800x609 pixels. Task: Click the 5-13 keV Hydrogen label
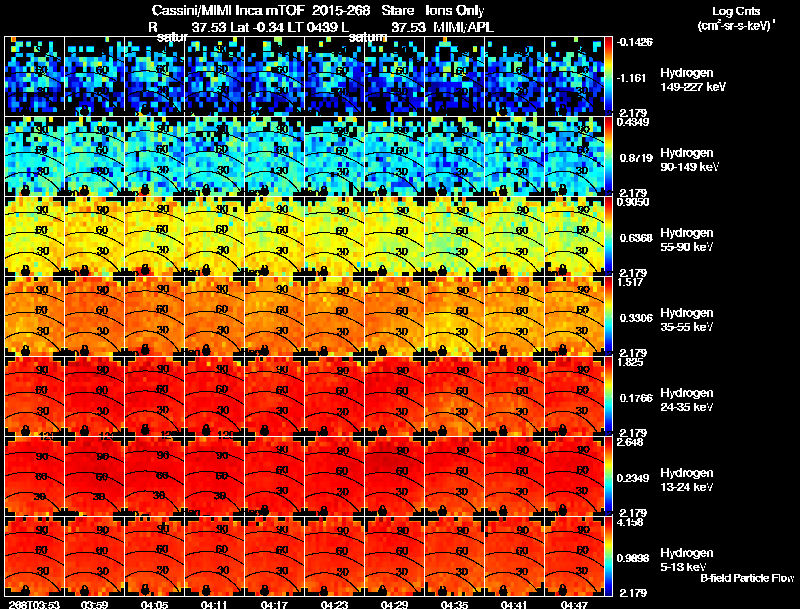click(687, 560)
